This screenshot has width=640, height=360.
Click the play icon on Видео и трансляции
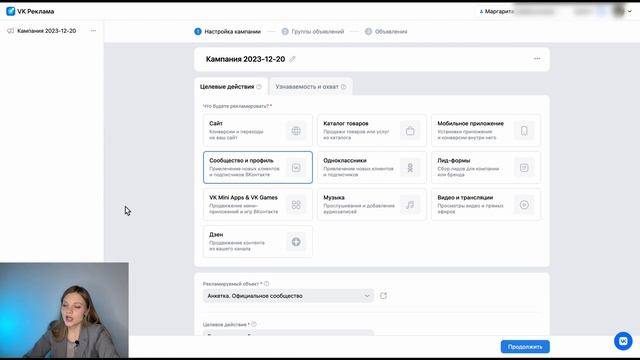524,204
